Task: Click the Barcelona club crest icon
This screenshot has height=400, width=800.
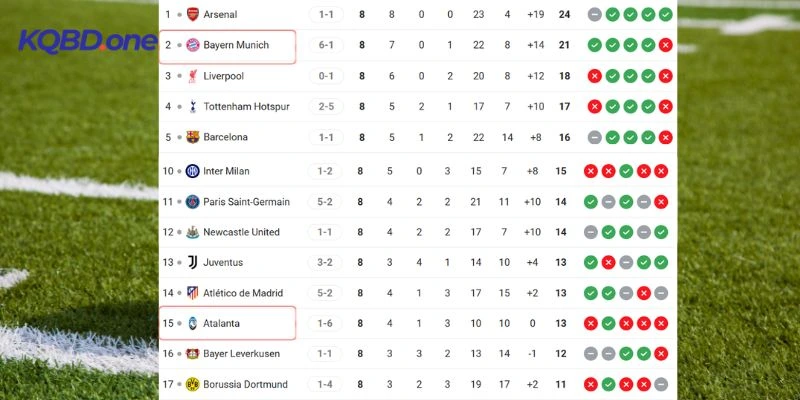Action: 193,137
